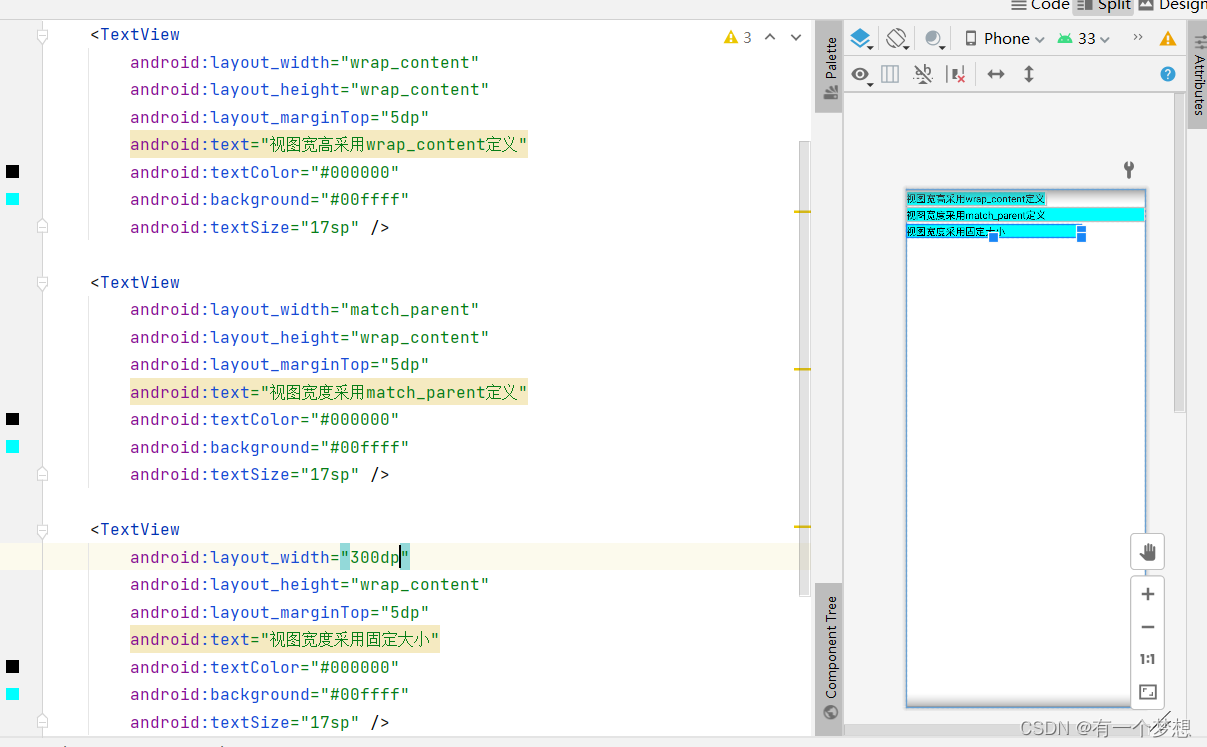This screenshot has width=1207, height=747.
Task: Click android:layout_width="match_parent" line
Action: 304,310
